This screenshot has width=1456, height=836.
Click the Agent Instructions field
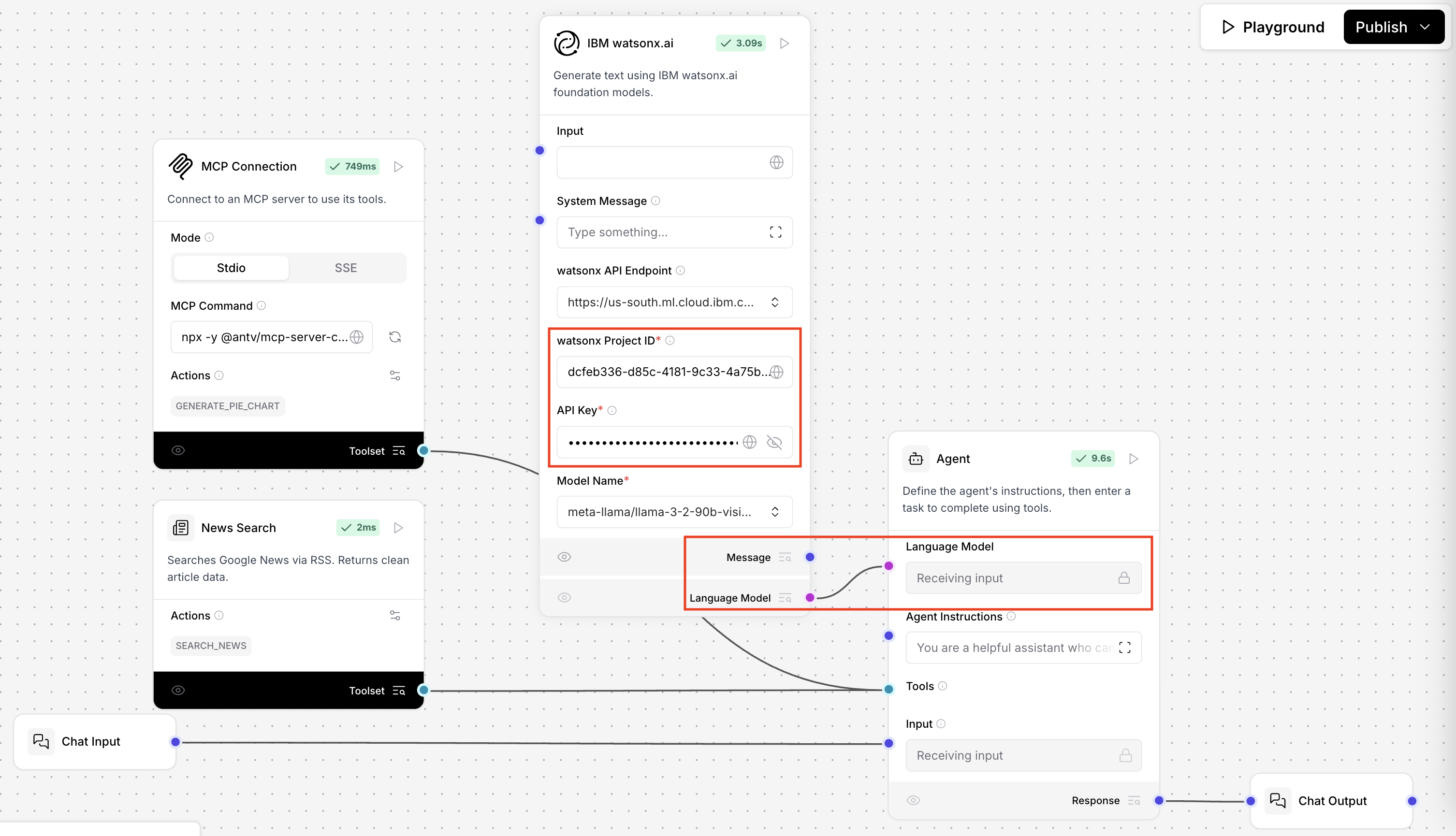[1023, 648]
